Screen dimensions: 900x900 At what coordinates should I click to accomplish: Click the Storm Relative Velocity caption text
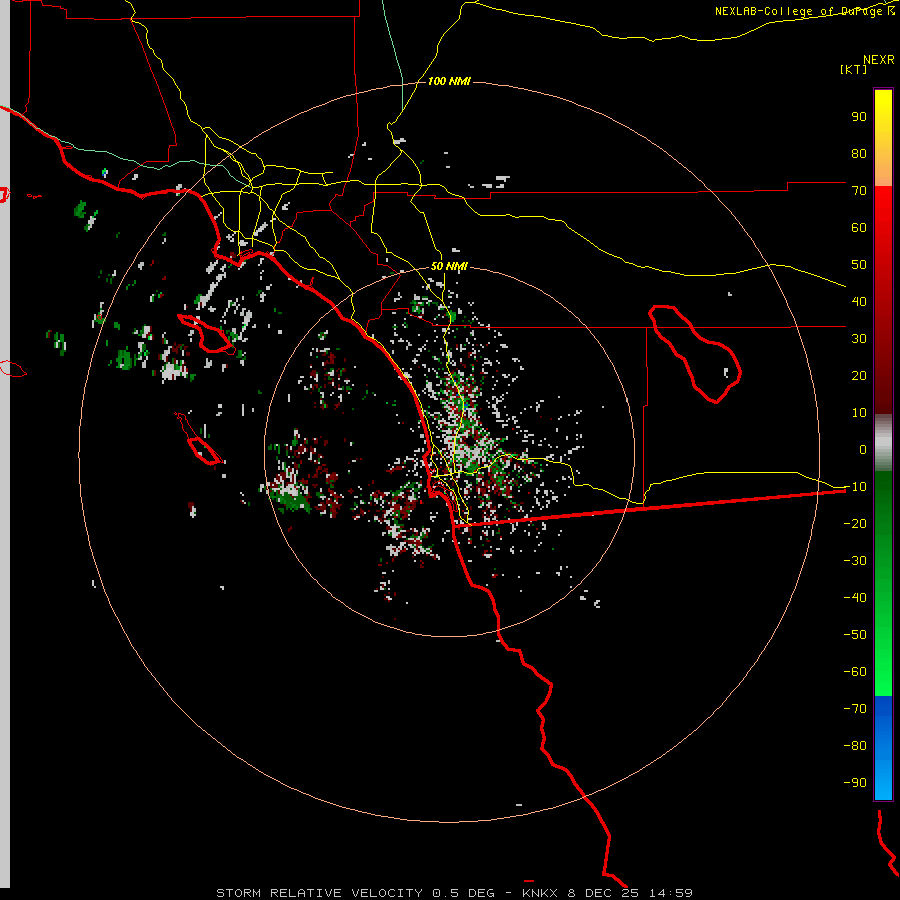click(x=454, y=893)
